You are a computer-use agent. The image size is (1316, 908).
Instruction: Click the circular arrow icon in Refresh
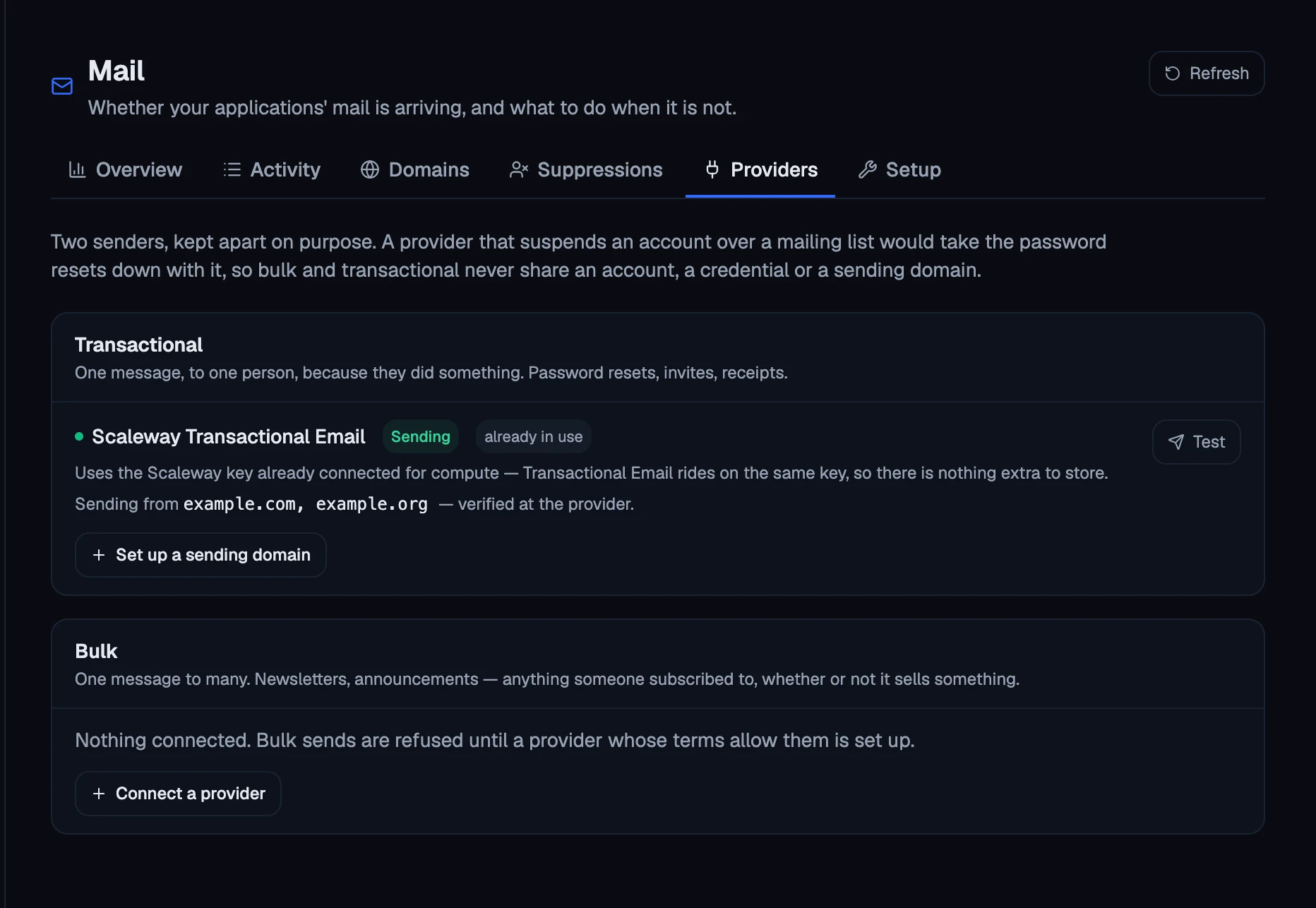pos(1172,73)
